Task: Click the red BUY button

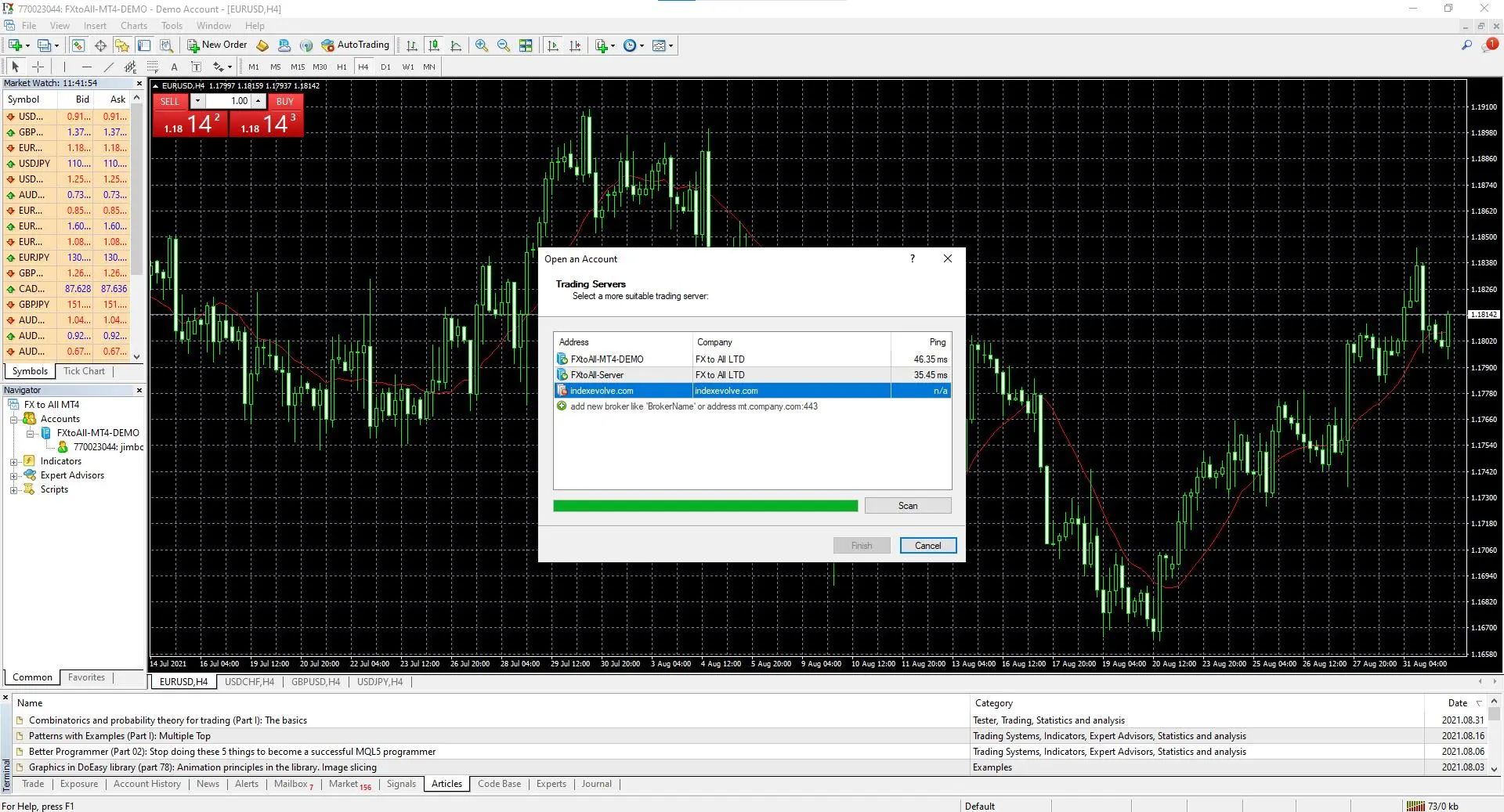Action: pyautogui.click(x=285, y=102)
